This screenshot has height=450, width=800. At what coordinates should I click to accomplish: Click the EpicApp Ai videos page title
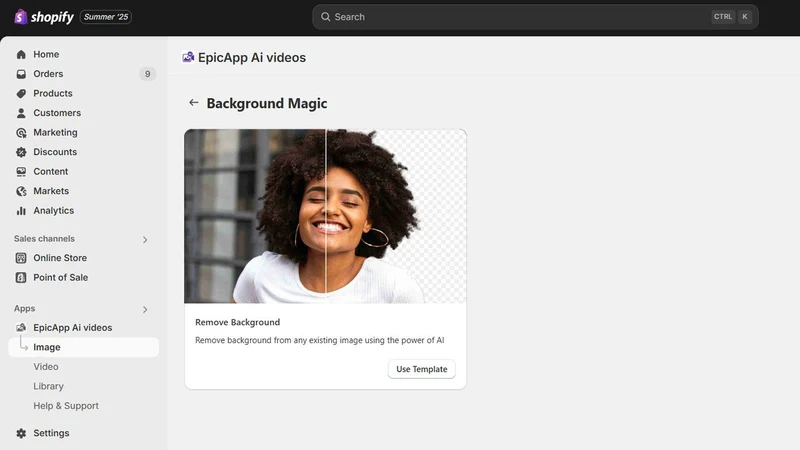pos(252,58)
